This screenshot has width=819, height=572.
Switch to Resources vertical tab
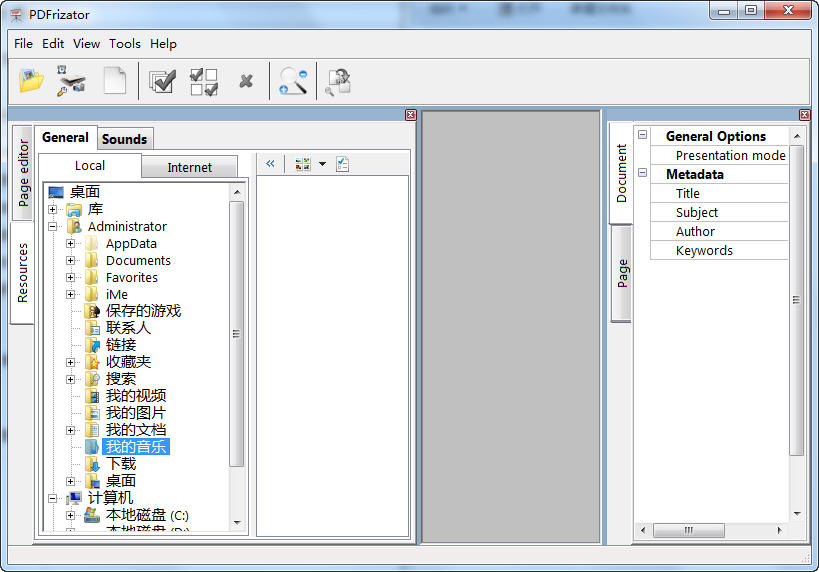[x=22, y=273]
